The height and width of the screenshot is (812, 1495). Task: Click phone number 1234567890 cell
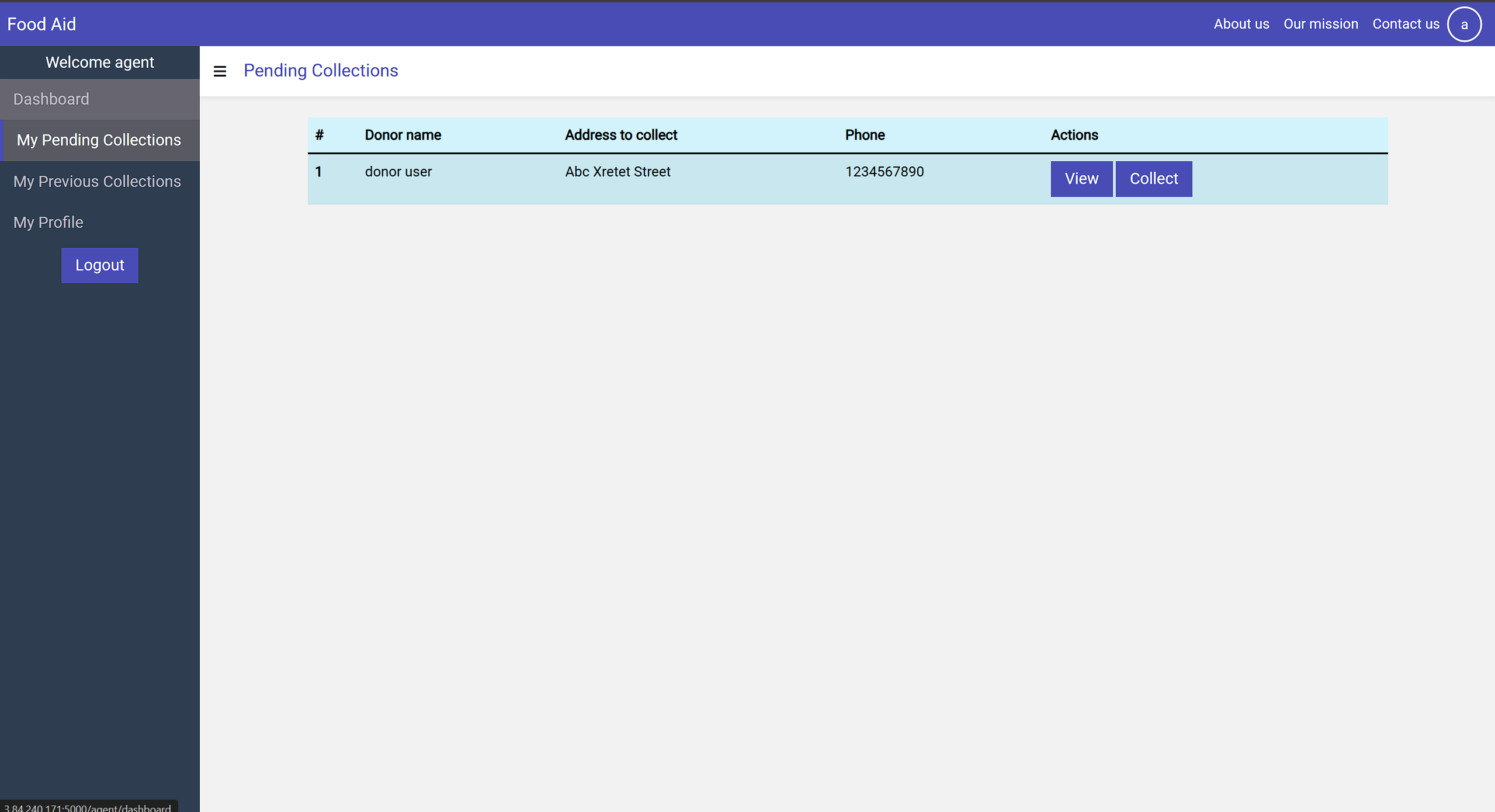click(x=884, y=172)
